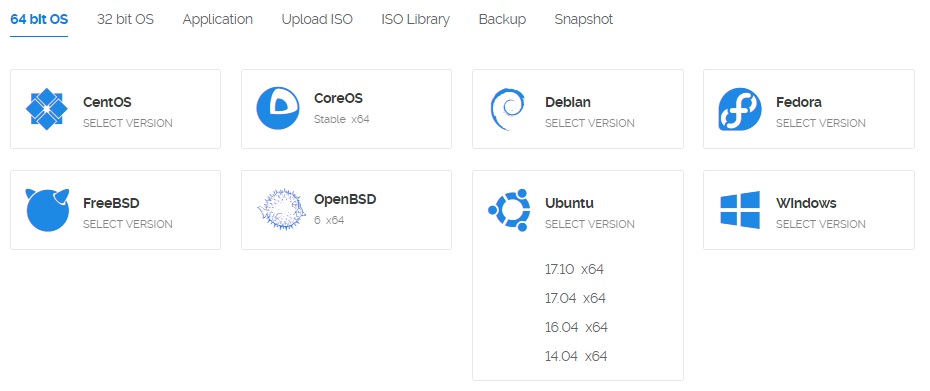The height and width of the screenshot is (391, 930).
Task: Open the Snapshot tab
Action: point(584,19)
